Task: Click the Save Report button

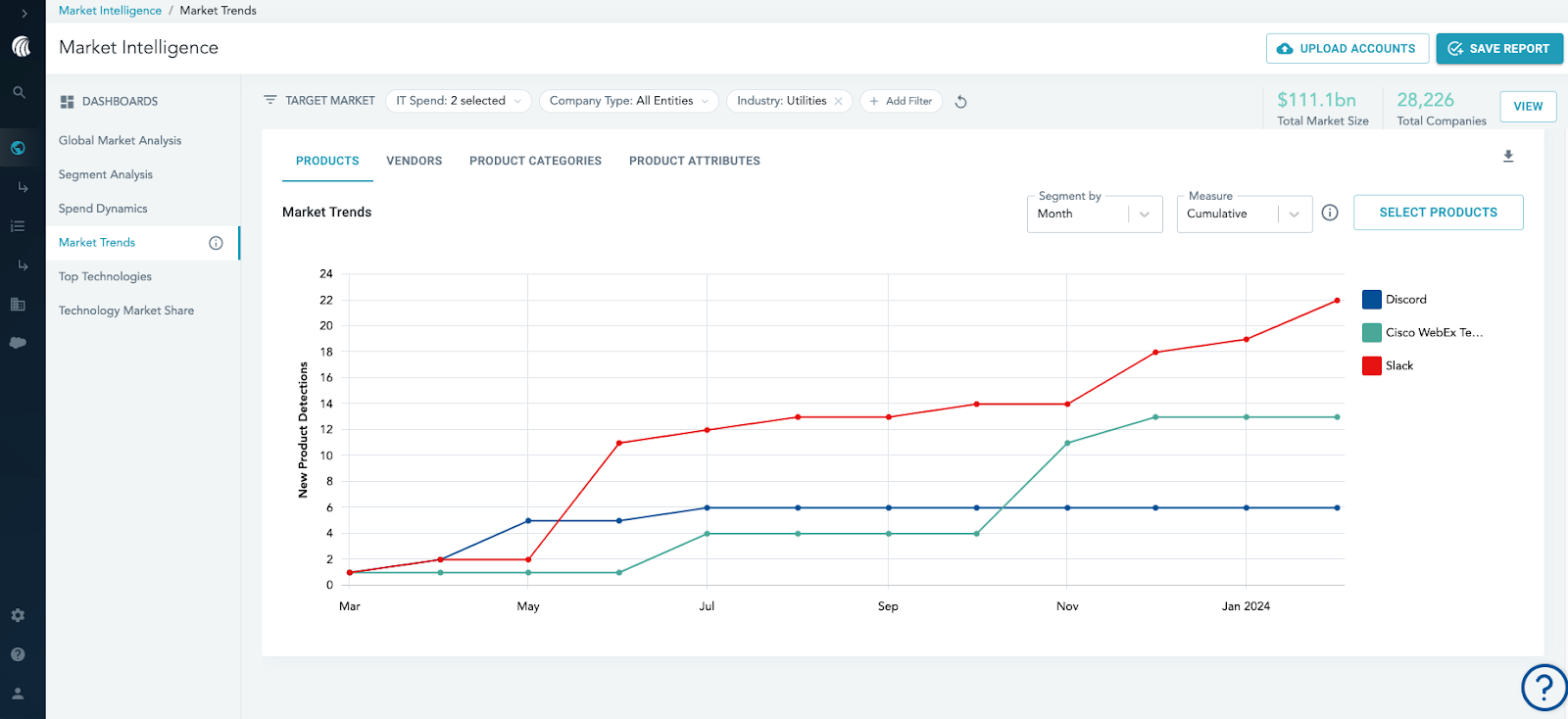Action: point(1498,48)
